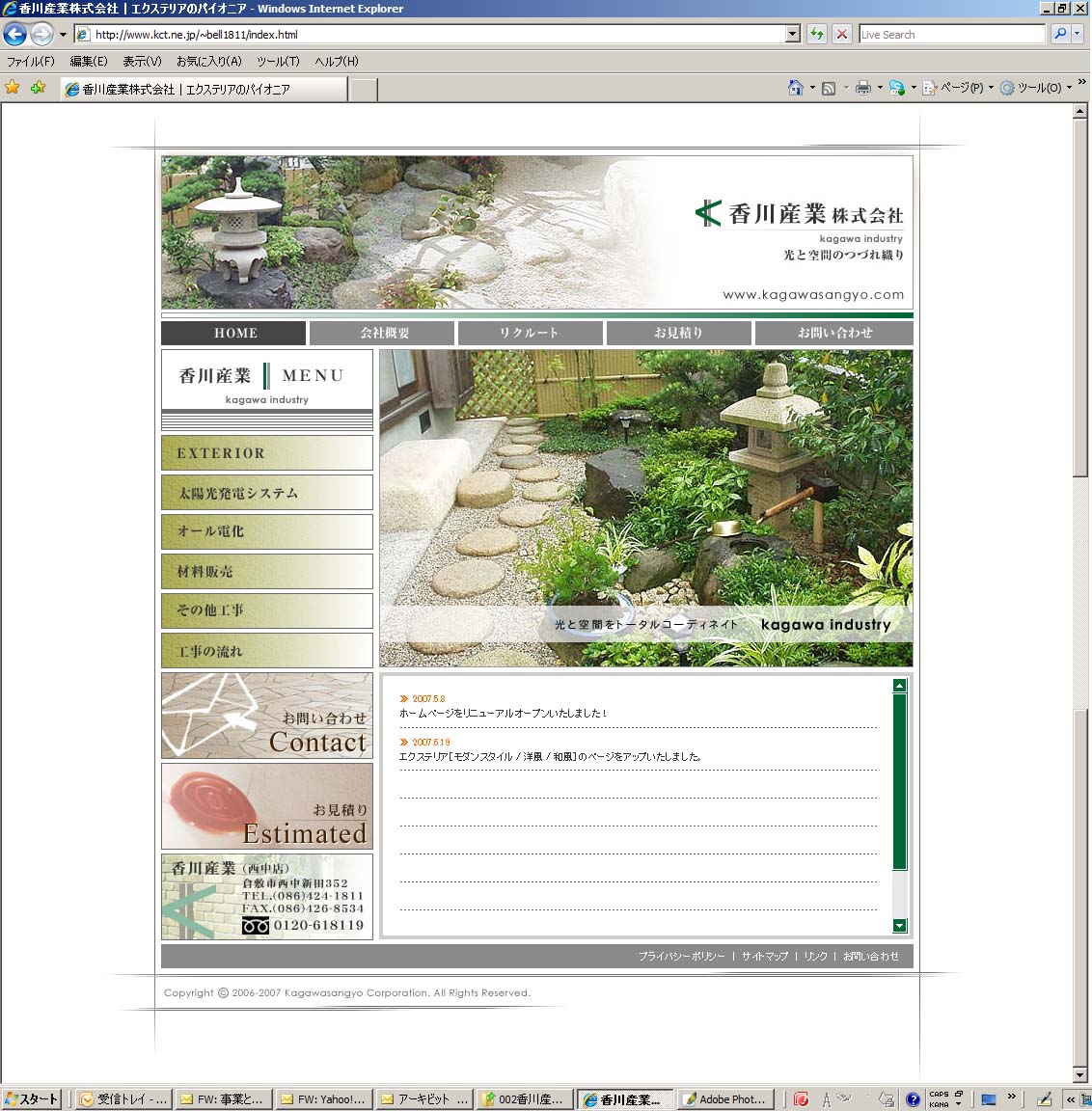Screen dimensions: 1092x1111
Task: Click the news box scroll up arrow
Action: pos(899,685)
